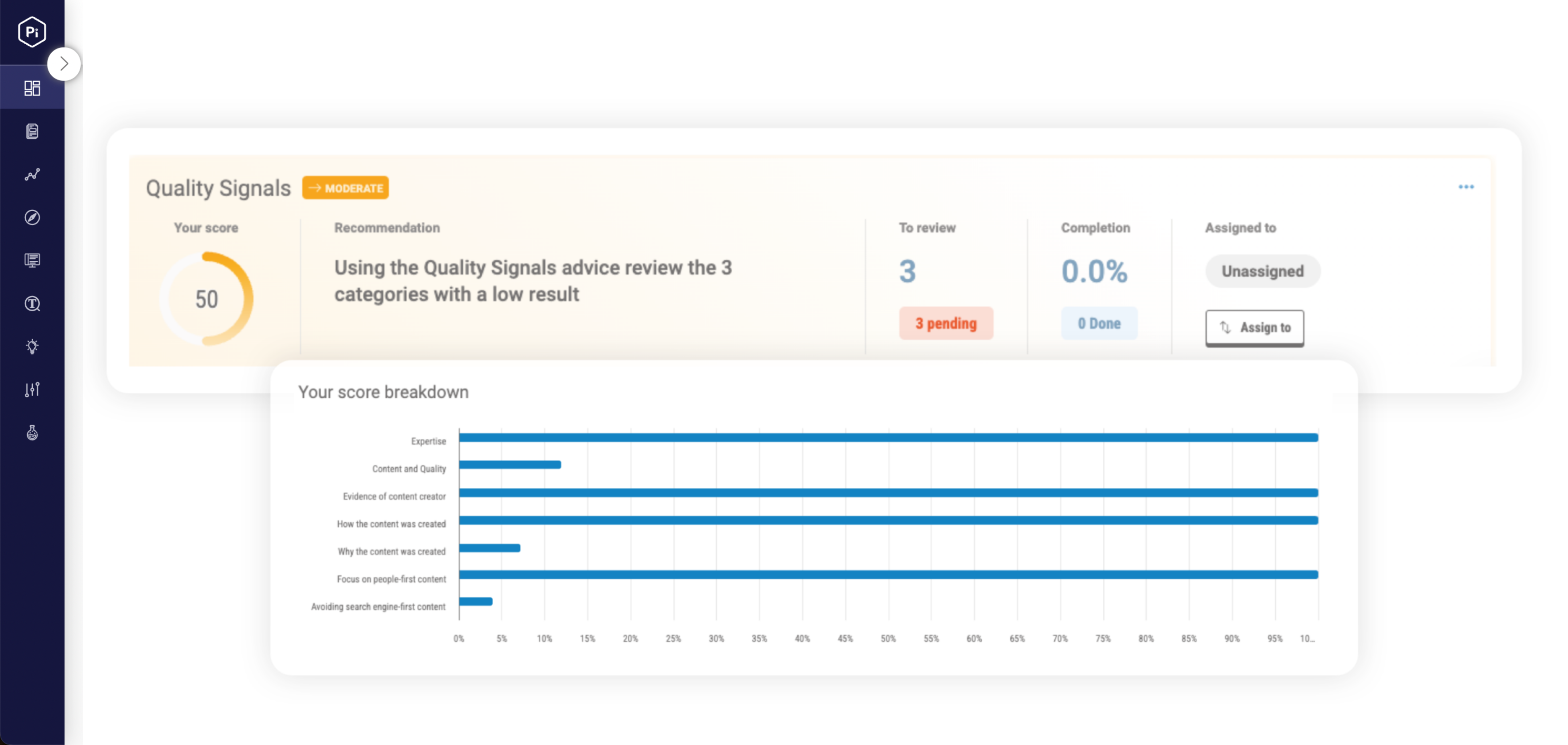Open the sliders settings icon
Image resolution: width=1568 pixels, height=745 pixels.
click(32, 389)
